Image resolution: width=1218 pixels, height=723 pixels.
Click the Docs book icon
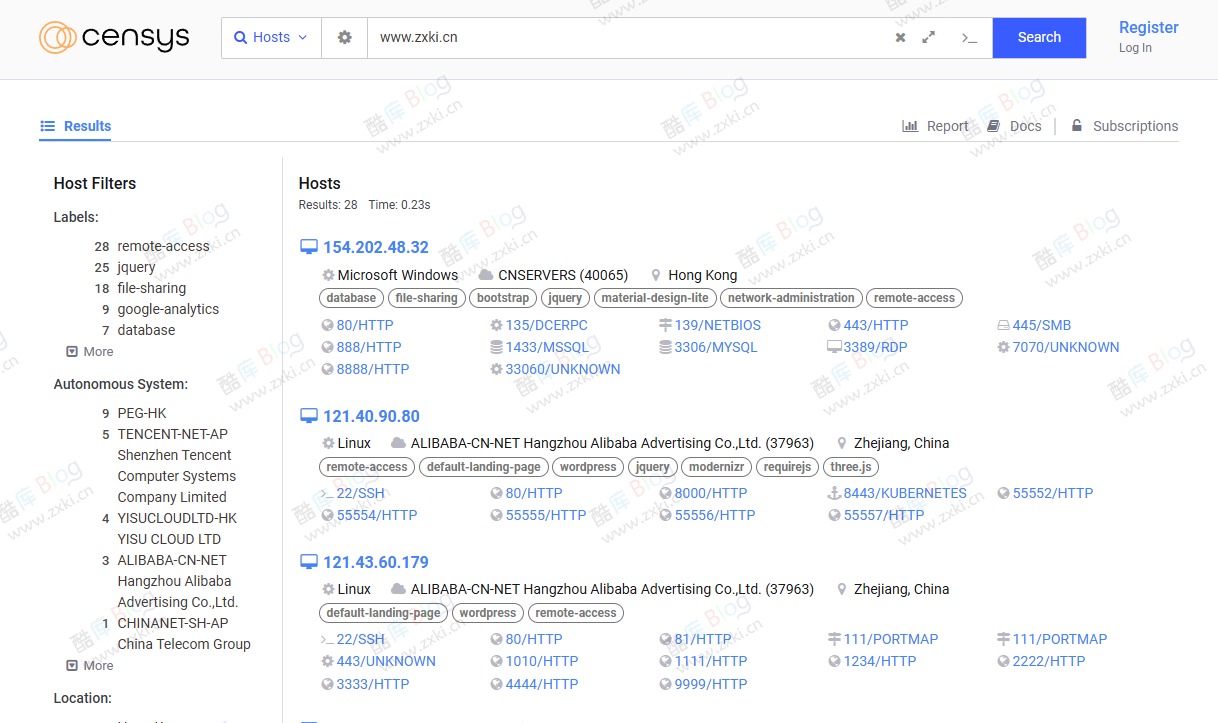pos(993,126)
